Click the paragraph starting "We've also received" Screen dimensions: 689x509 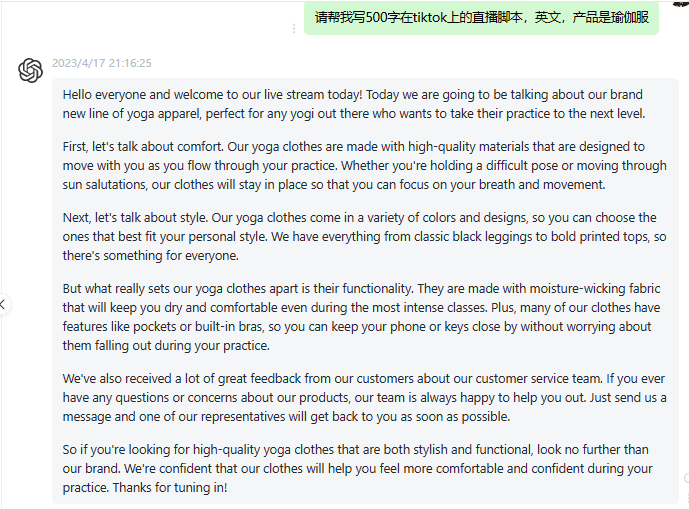pos(364,397)
